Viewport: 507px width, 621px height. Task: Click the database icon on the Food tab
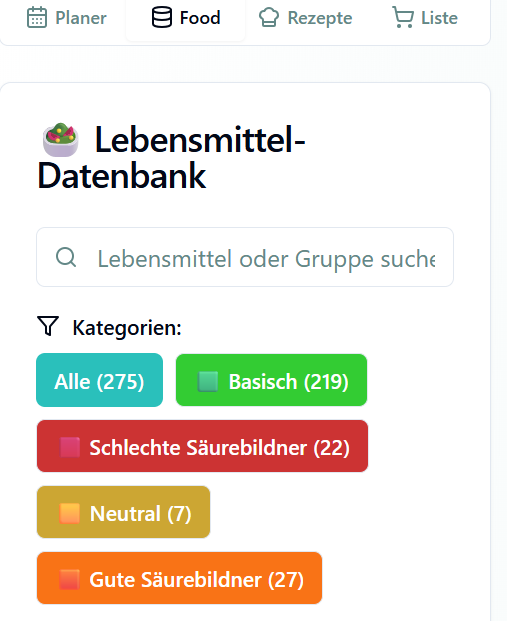tap(162, 17)
